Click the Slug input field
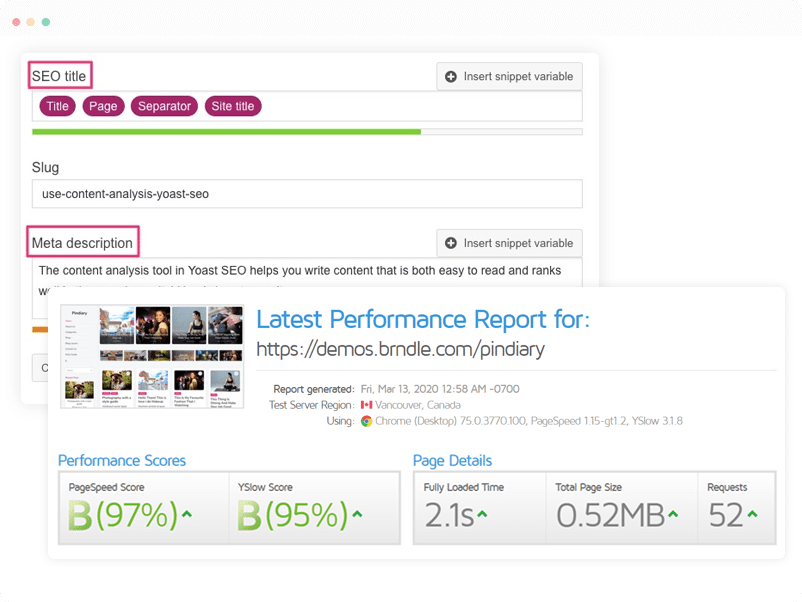This screenshot has height=602, width=802. point(307,194)
